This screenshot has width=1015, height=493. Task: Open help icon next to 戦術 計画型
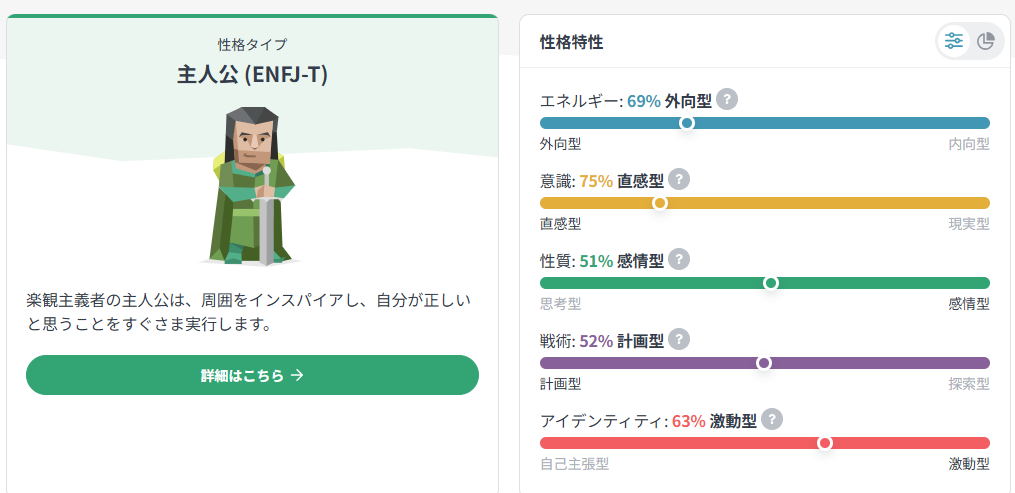pos(678,339)
